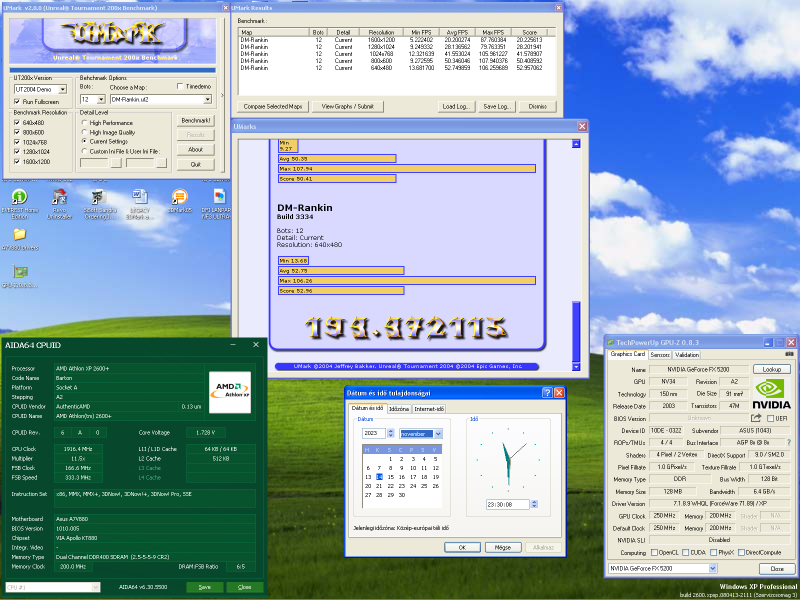
Task: Uncheck the 800x600 benchmark resolution
Action: coord(17,132)
